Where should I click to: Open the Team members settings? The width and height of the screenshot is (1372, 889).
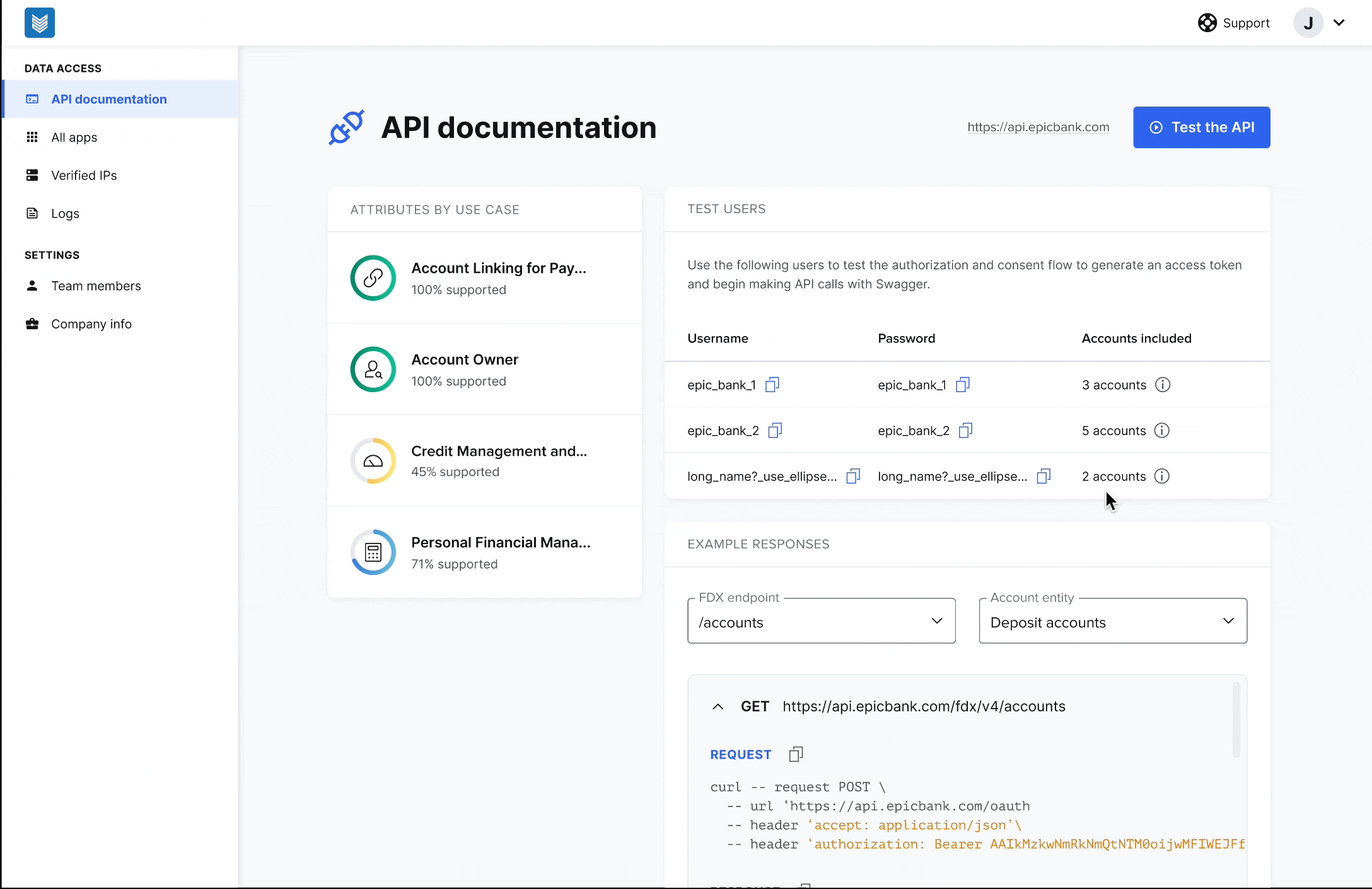click(x=96, y=286)
